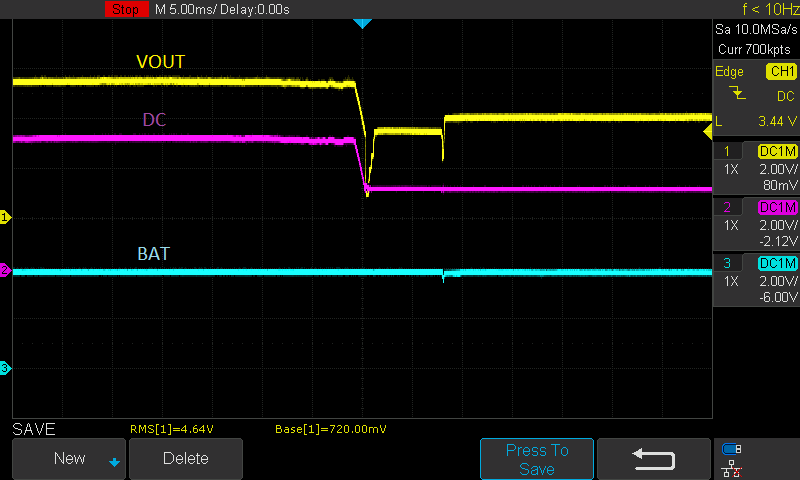Viewport: 800px width, 480px height.
Task: Click the Delay:0.00s readout
Action: tap(255, 9)
